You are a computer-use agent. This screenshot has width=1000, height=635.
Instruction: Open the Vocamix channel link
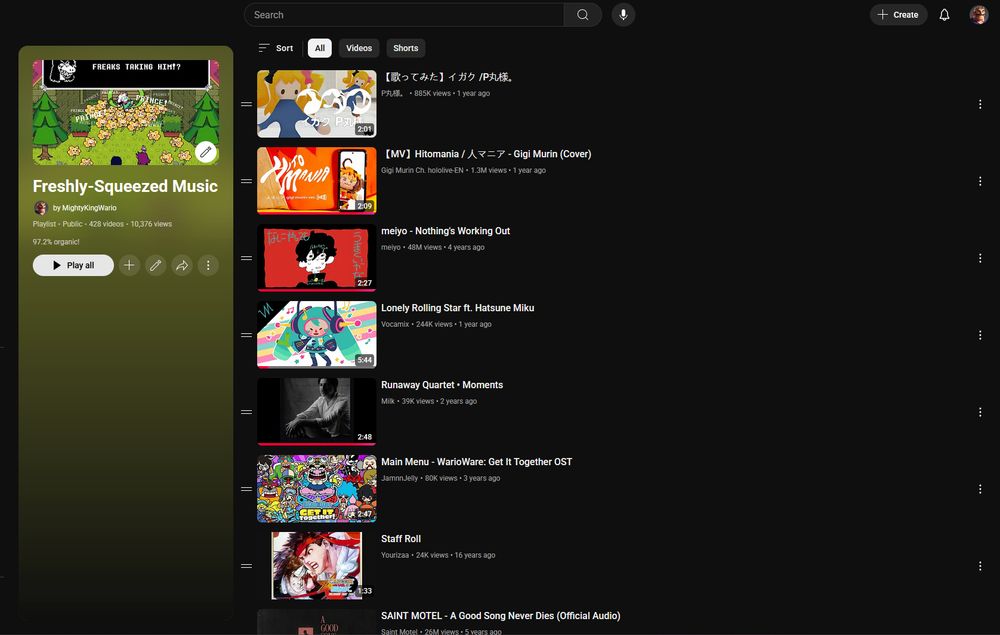(395, 325)
